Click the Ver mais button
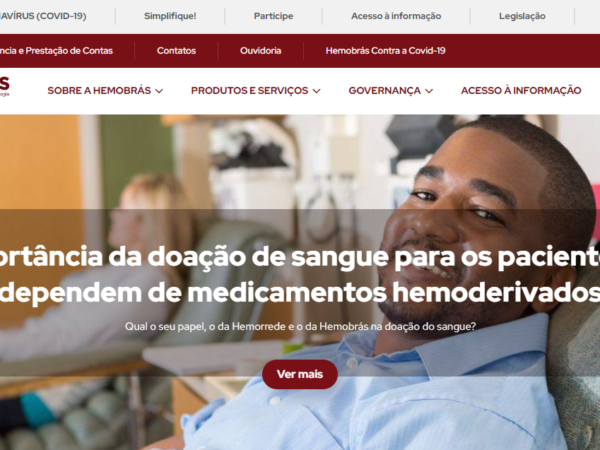Screen dimensions: 600x450 coord(300,374)
